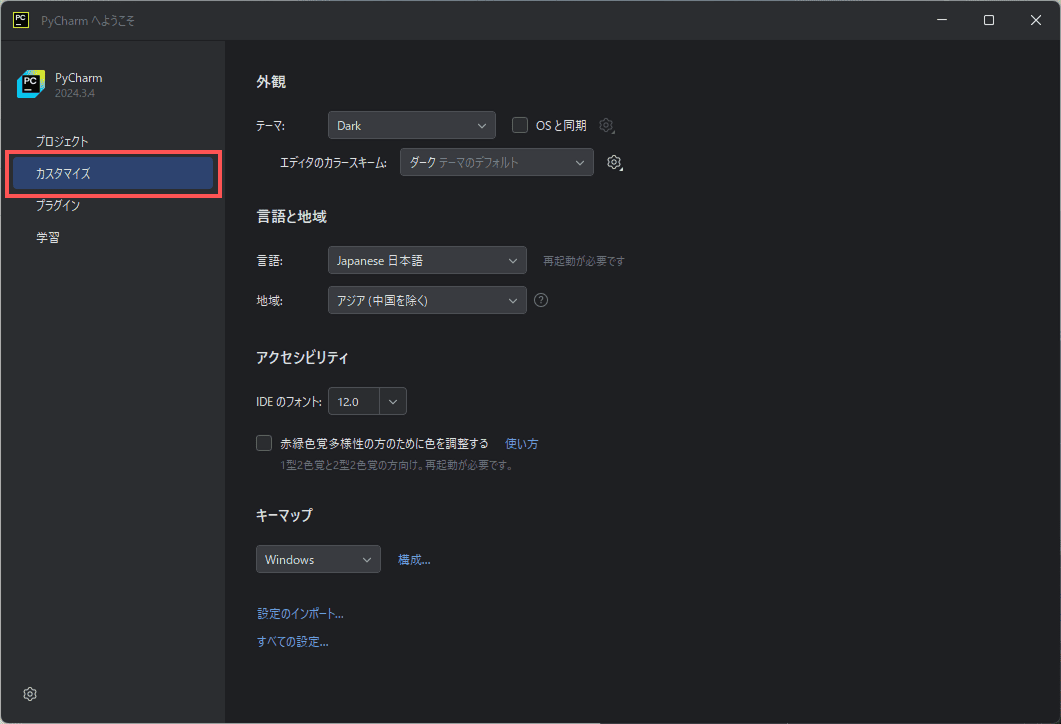
Task: Click the 構成... keymap link
Action: click(414, 560)
